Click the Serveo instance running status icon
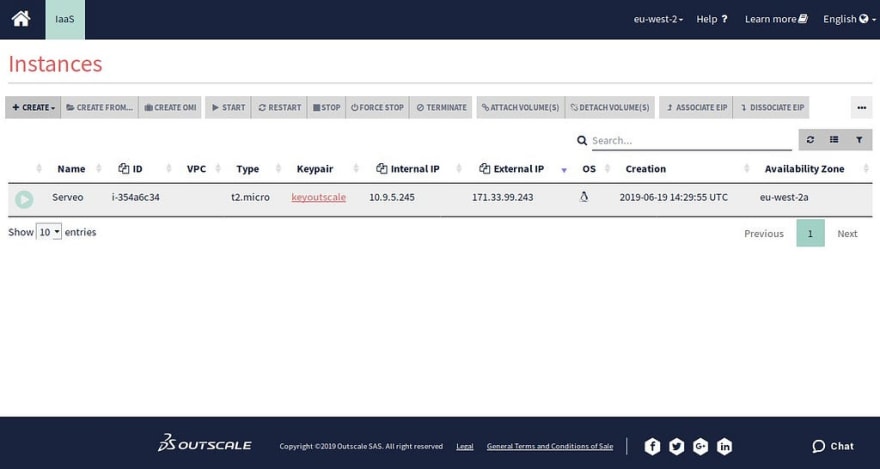The image size is (880, 469). tap(24, 199)
